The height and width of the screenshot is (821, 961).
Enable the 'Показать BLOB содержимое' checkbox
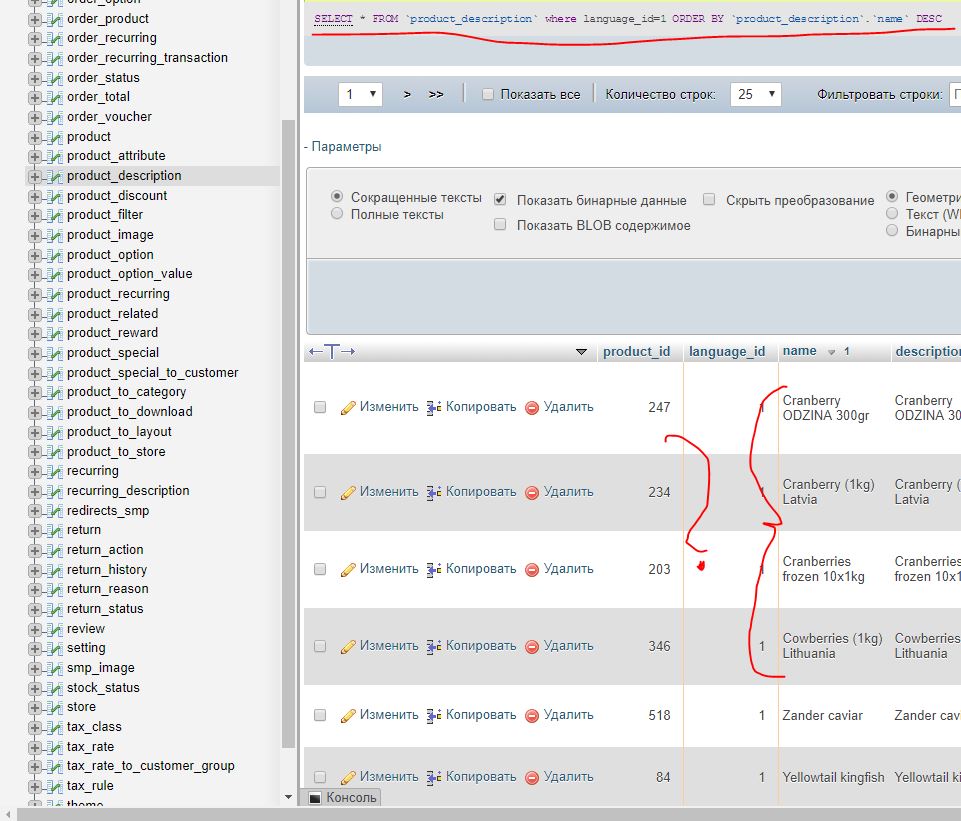click(500, 225)
